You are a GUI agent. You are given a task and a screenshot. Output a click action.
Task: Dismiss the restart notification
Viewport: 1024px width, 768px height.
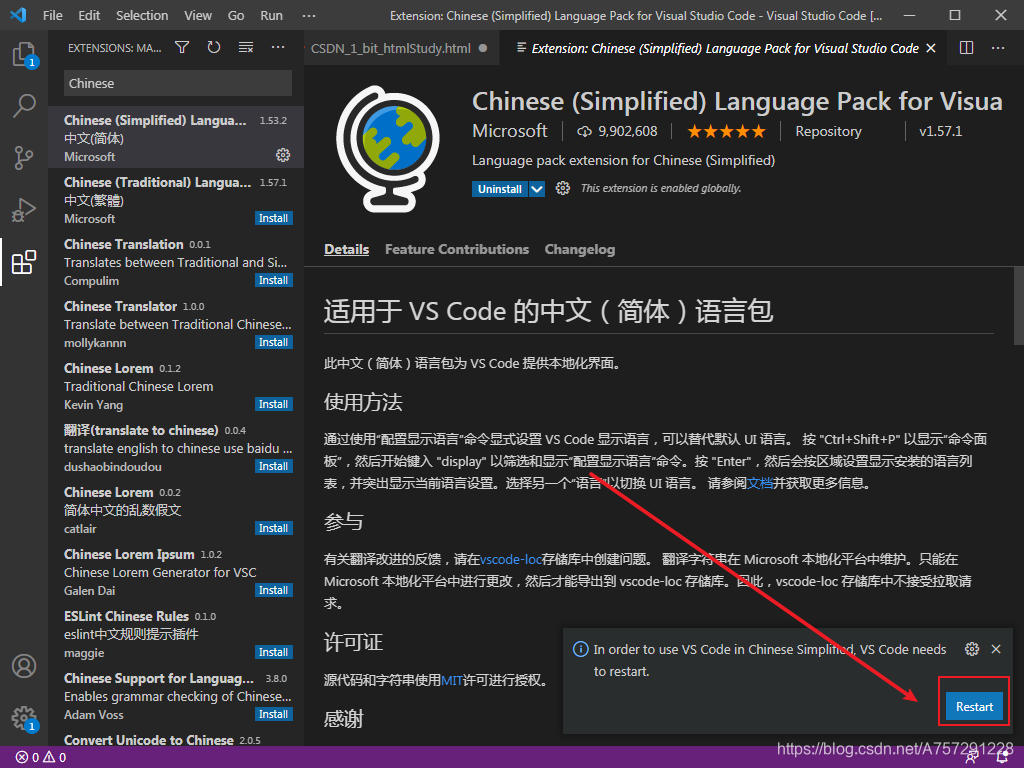tap(996, 648)
